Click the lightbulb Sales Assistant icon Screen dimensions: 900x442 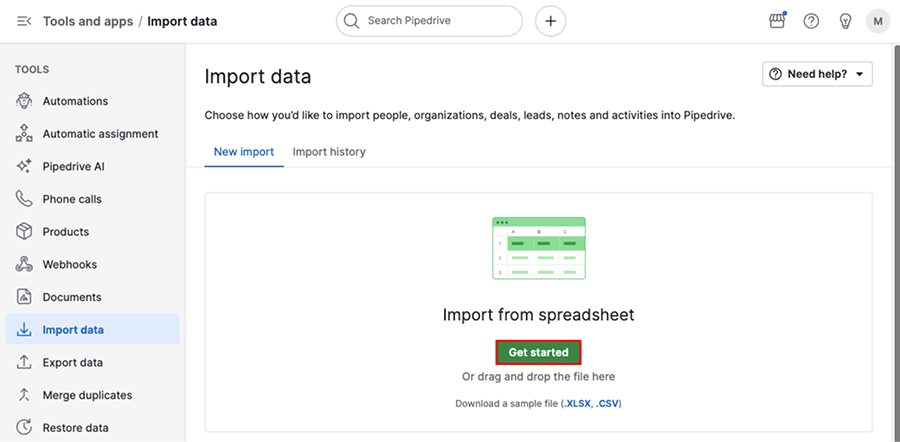845,21
